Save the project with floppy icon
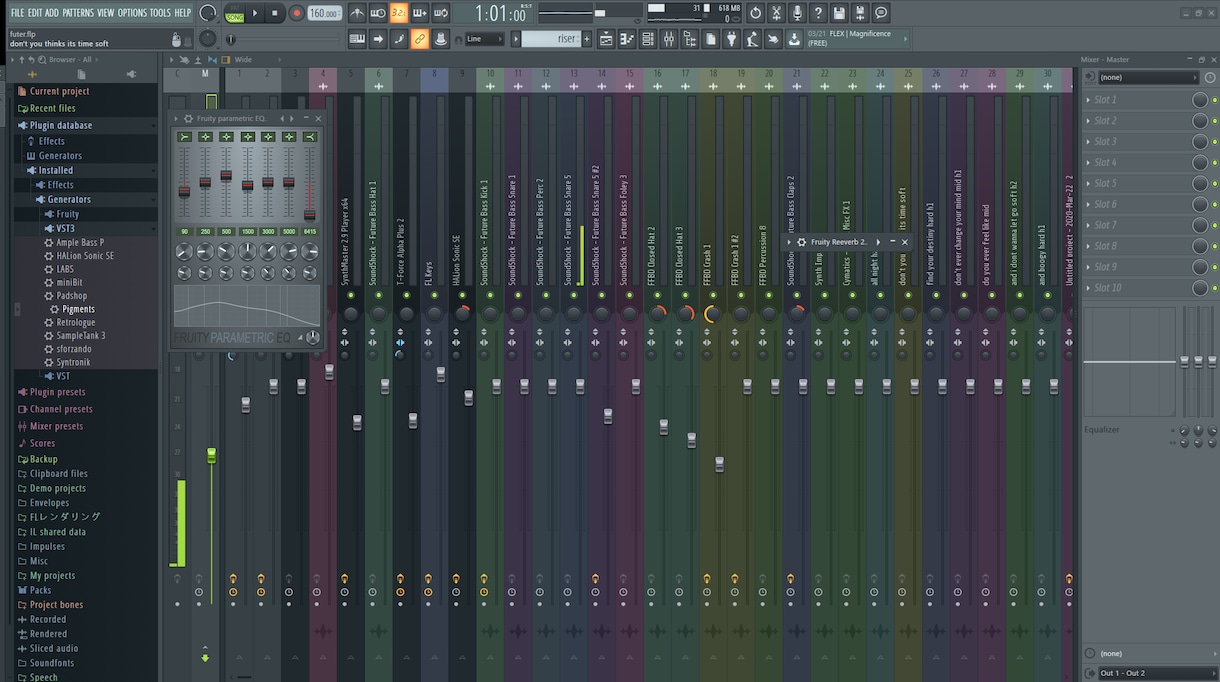The height and width of the screenshot is (682, 1220). 839,13
